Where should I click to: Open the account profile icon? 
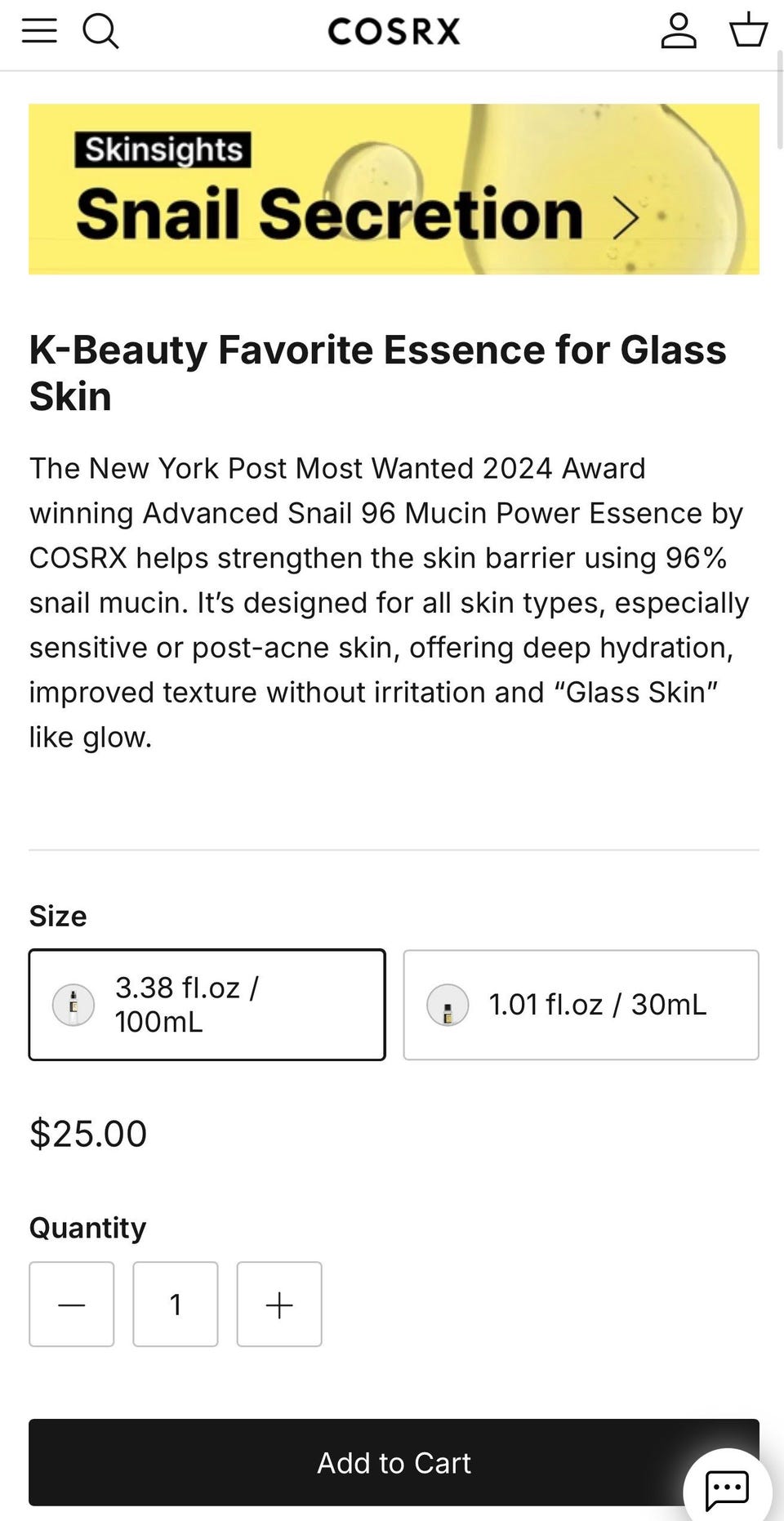678,31
